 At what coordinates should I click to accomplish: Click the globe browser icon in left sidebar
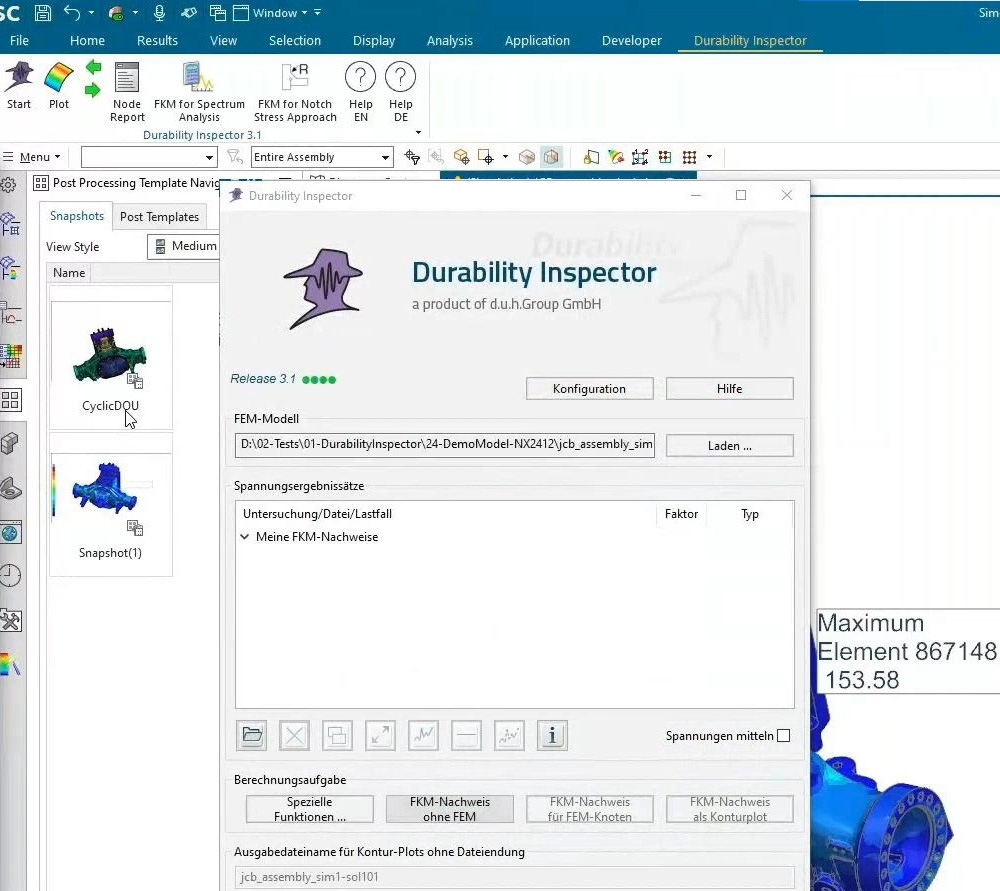[x=11, y=533]
